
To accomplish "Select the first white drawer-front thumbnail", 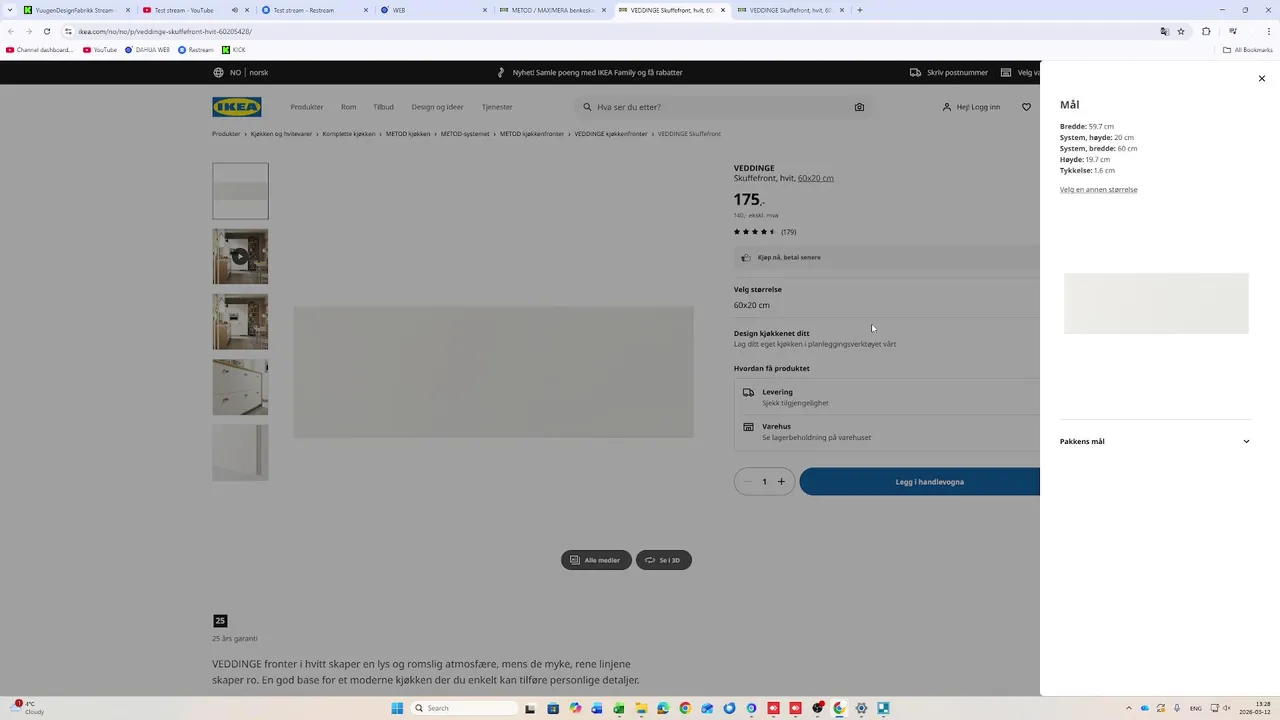I will coord(240,191).
